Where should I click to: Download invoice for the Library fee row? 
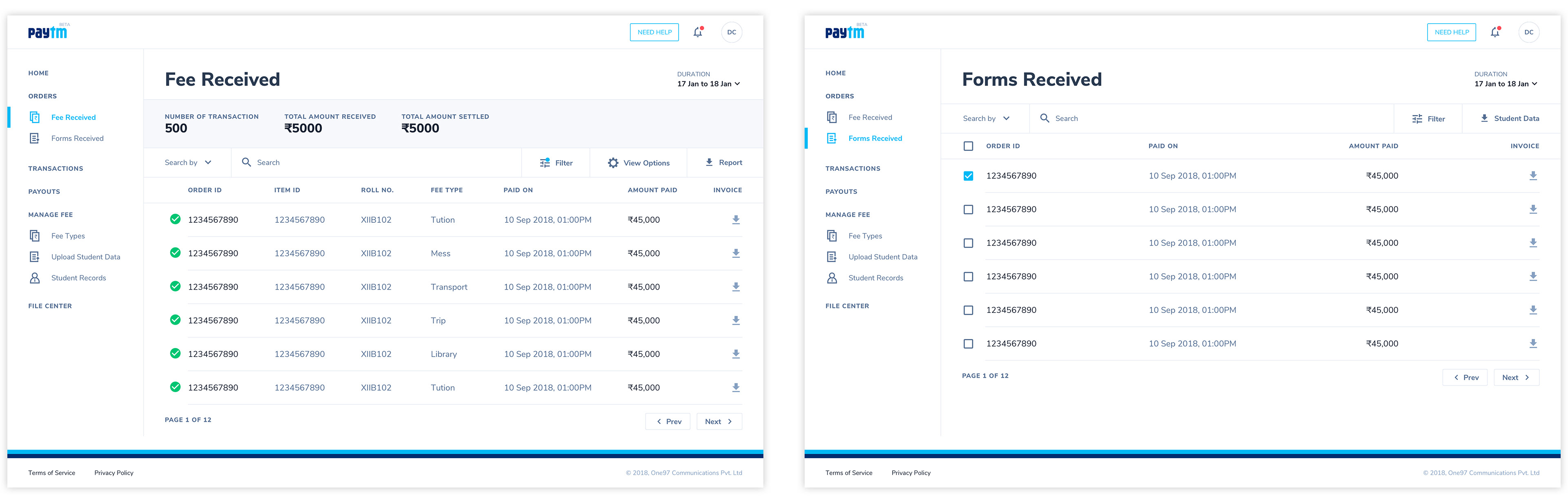(736, 353)
